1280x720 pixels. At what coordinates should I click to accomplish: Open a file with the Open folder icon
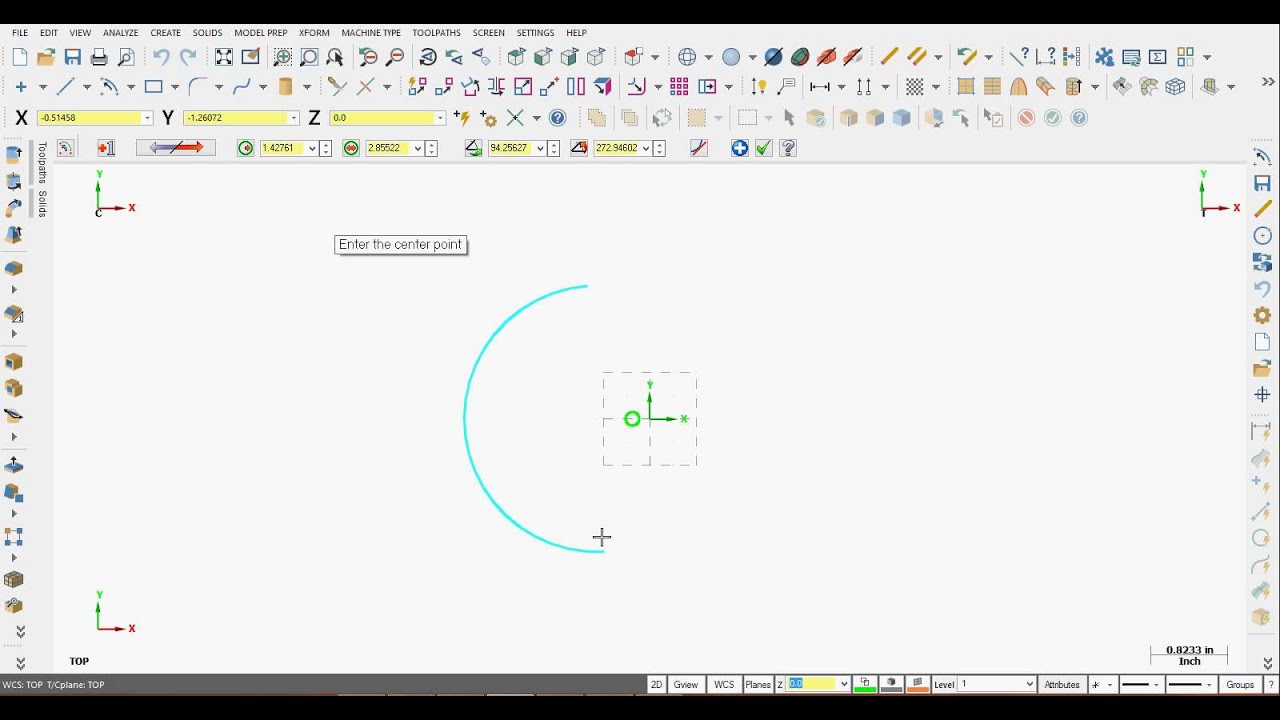click(46, 57)
